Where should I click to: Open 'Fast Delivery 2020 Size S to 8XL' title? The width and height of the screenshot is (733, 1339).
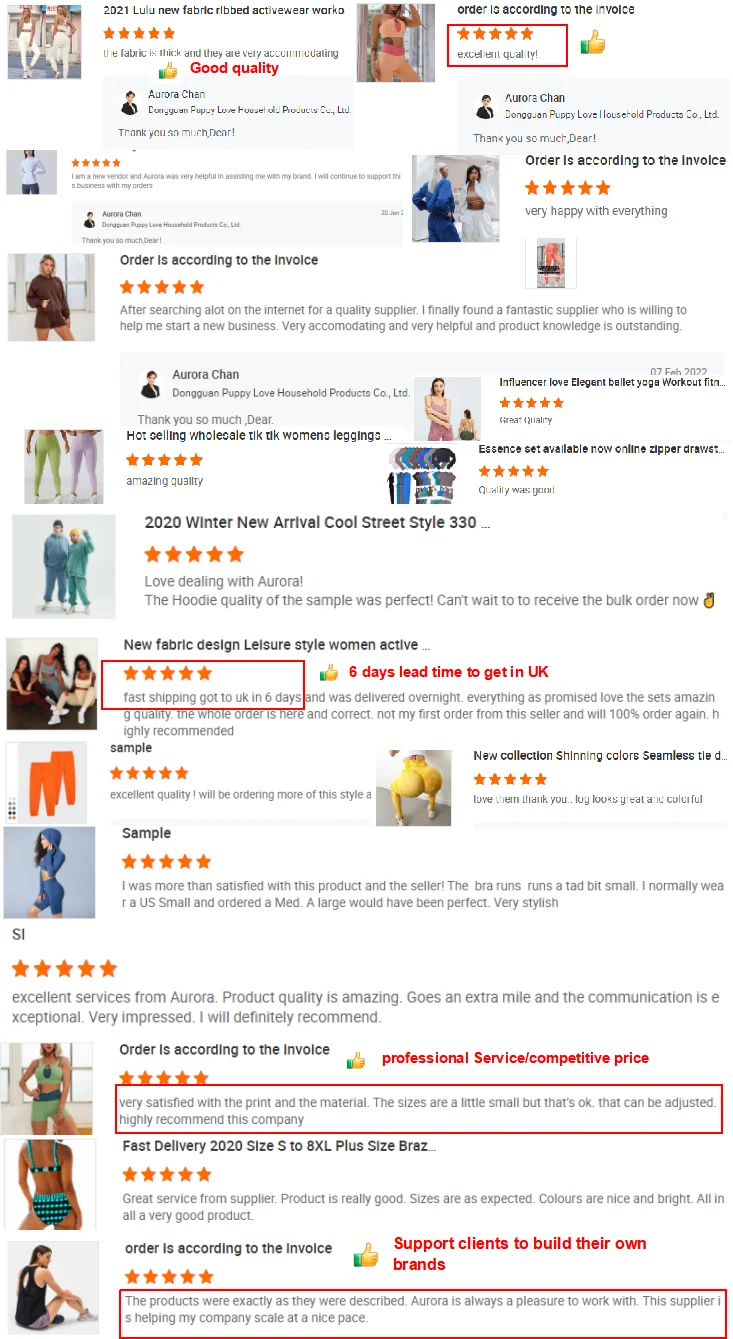(x=279, y=1146)
